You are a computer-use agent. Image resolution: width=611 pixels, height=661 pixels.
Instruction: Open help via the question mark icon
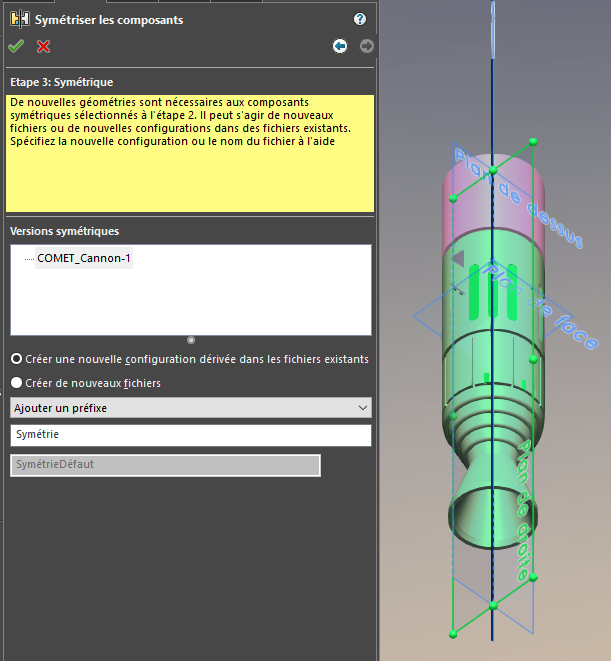[x=360, y=19]
